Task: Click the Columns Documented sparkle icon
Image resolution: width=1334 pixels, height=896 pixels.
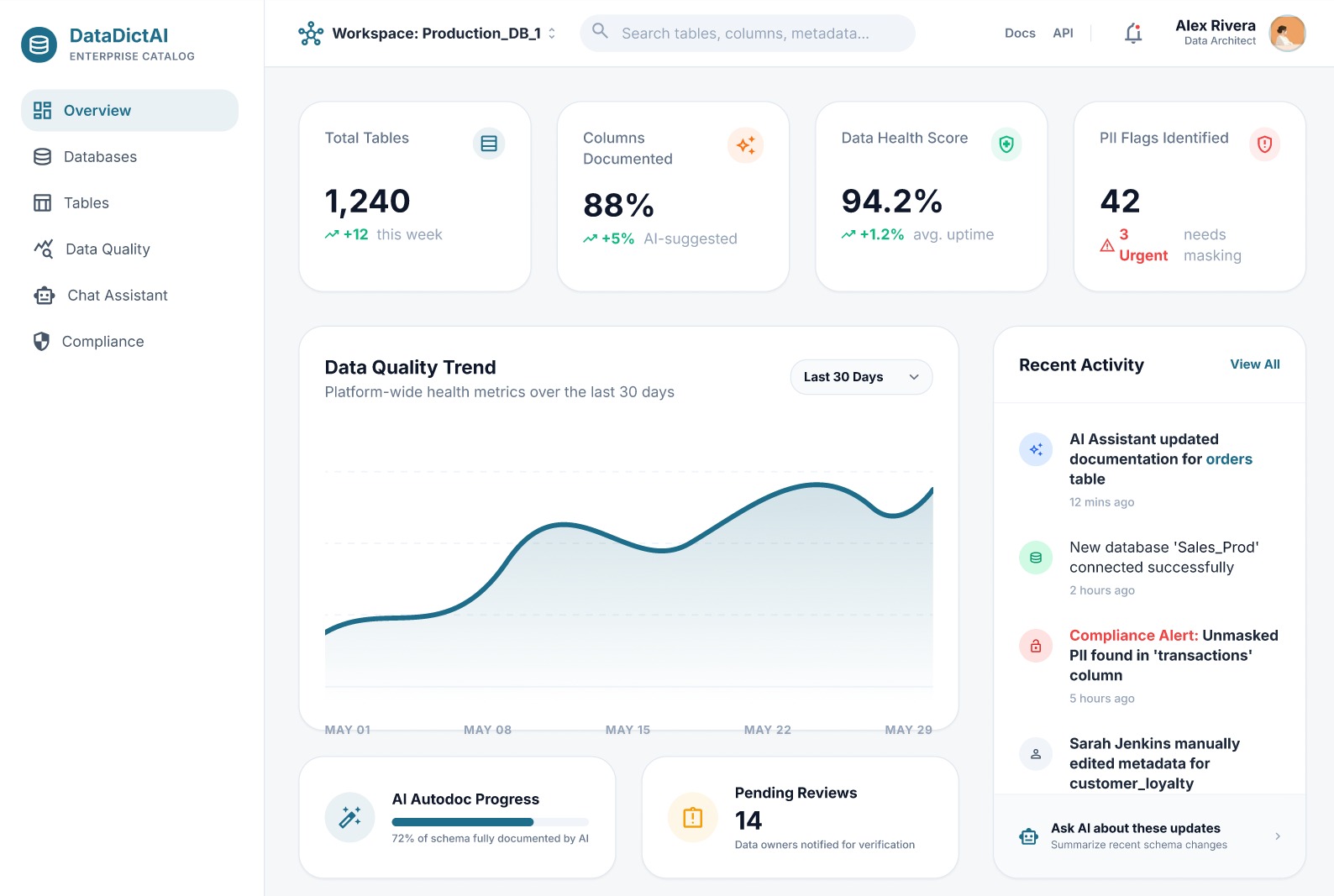Action: tap(745, 145)
